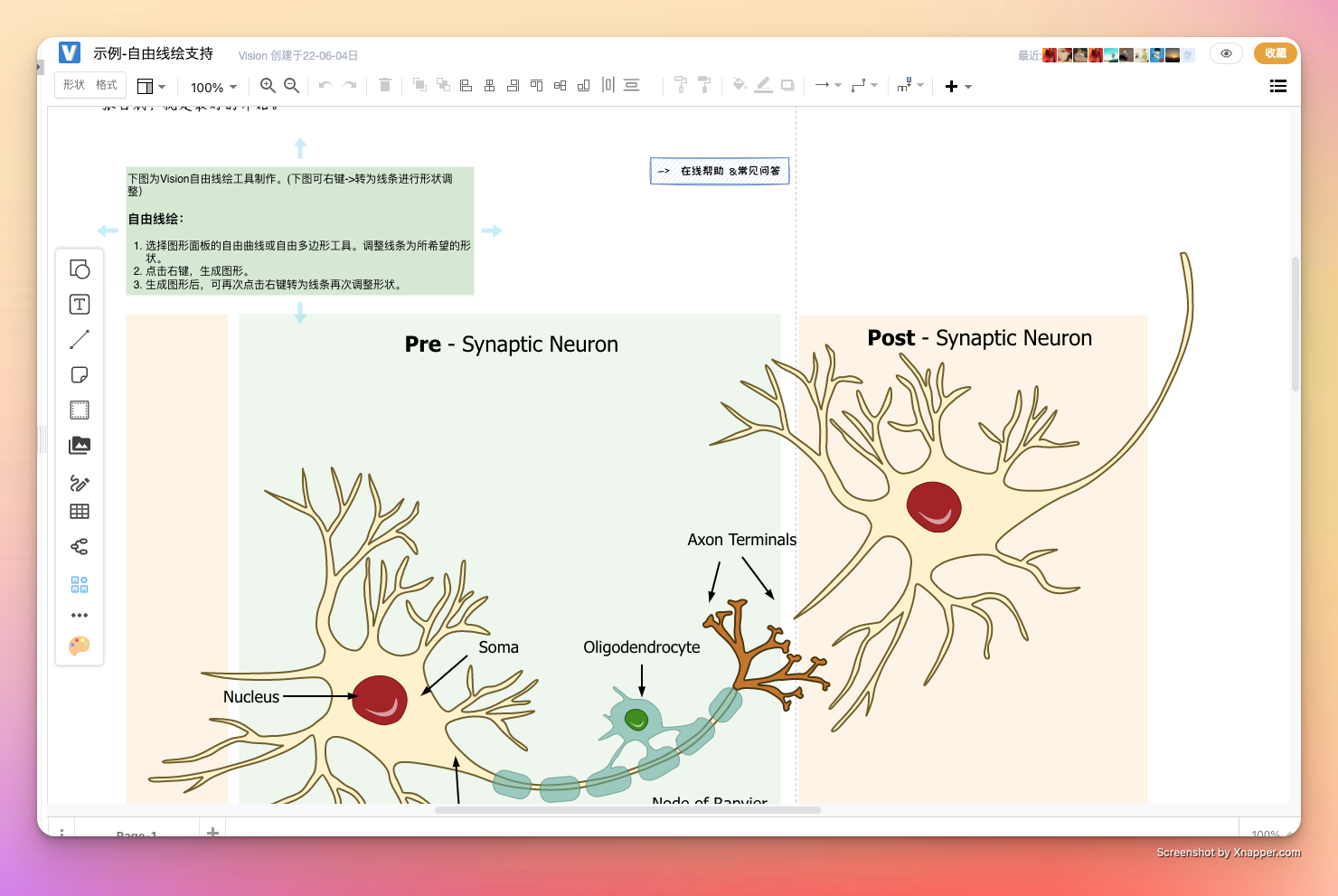Expand the left edge collapse arrow
Image resolution: width=1338 pixels, height=896 pixels.
tap(40, 66)
